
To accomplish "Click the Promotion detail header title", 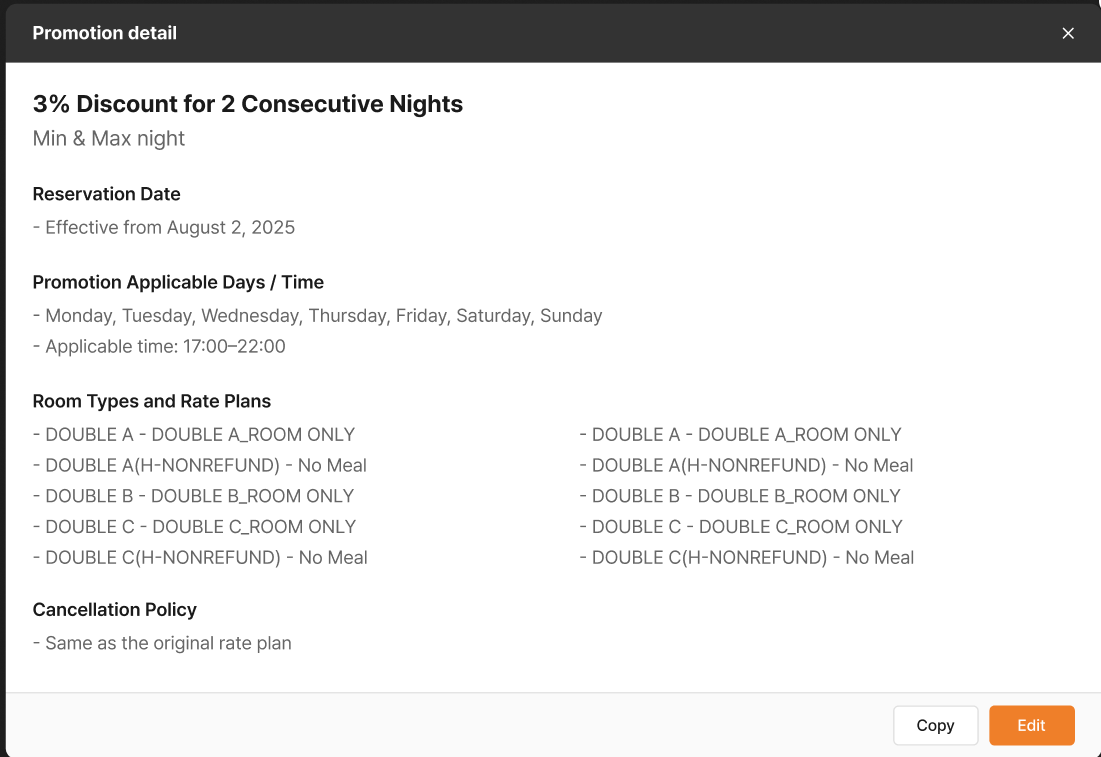I will click(x=104, y=33).
